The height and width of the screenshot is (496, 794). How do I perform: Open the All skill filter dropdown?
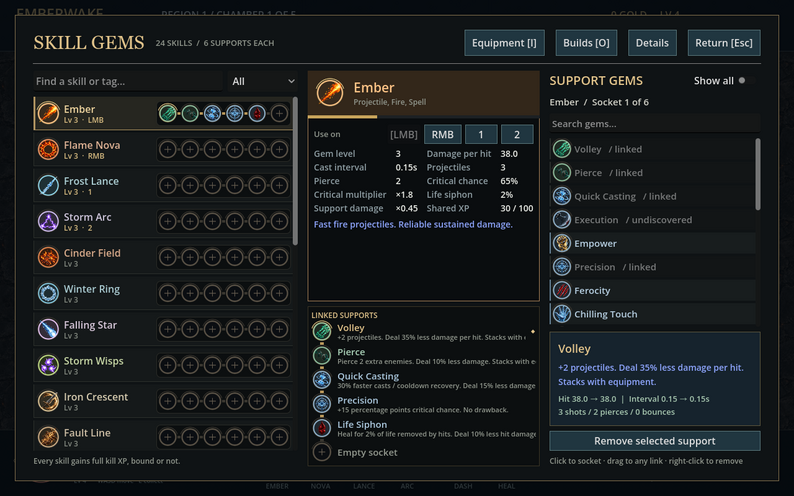click(263, 81)
